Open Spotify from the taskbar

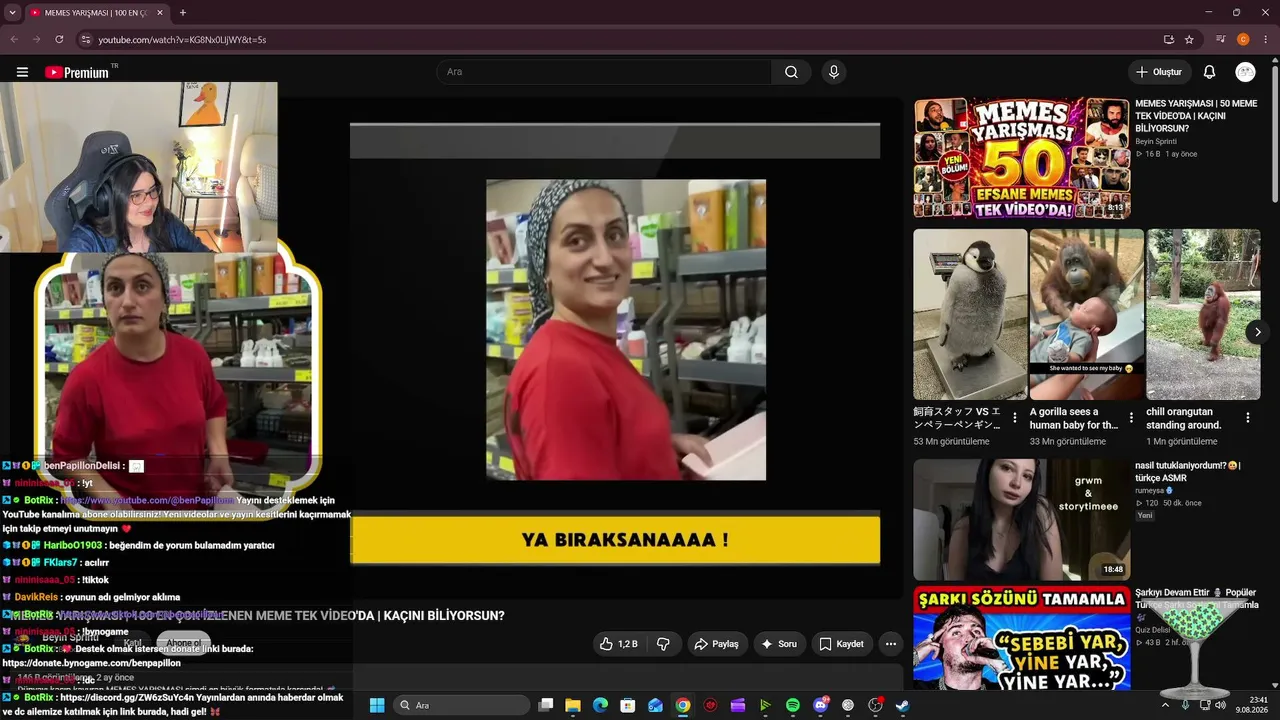793,705
